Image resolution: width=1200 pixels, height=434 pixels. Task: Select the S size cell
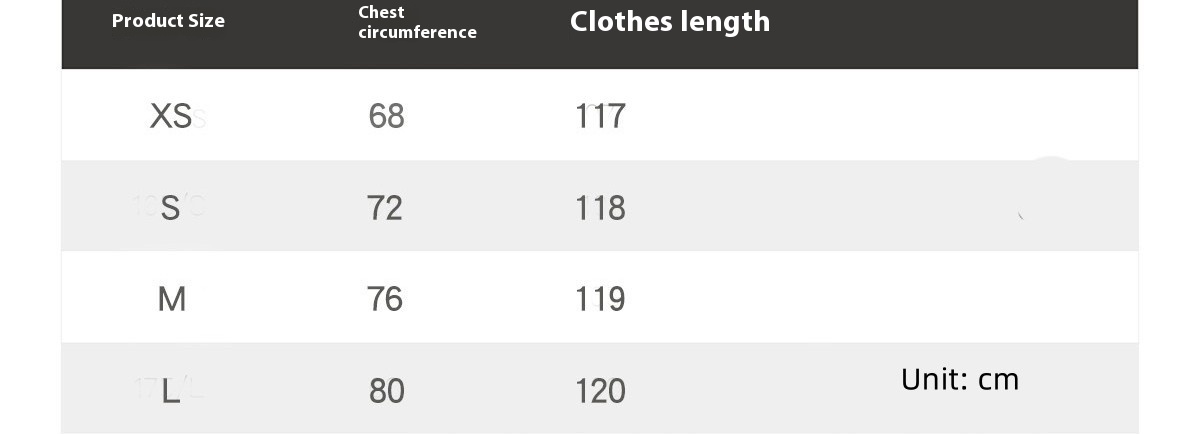170,208
